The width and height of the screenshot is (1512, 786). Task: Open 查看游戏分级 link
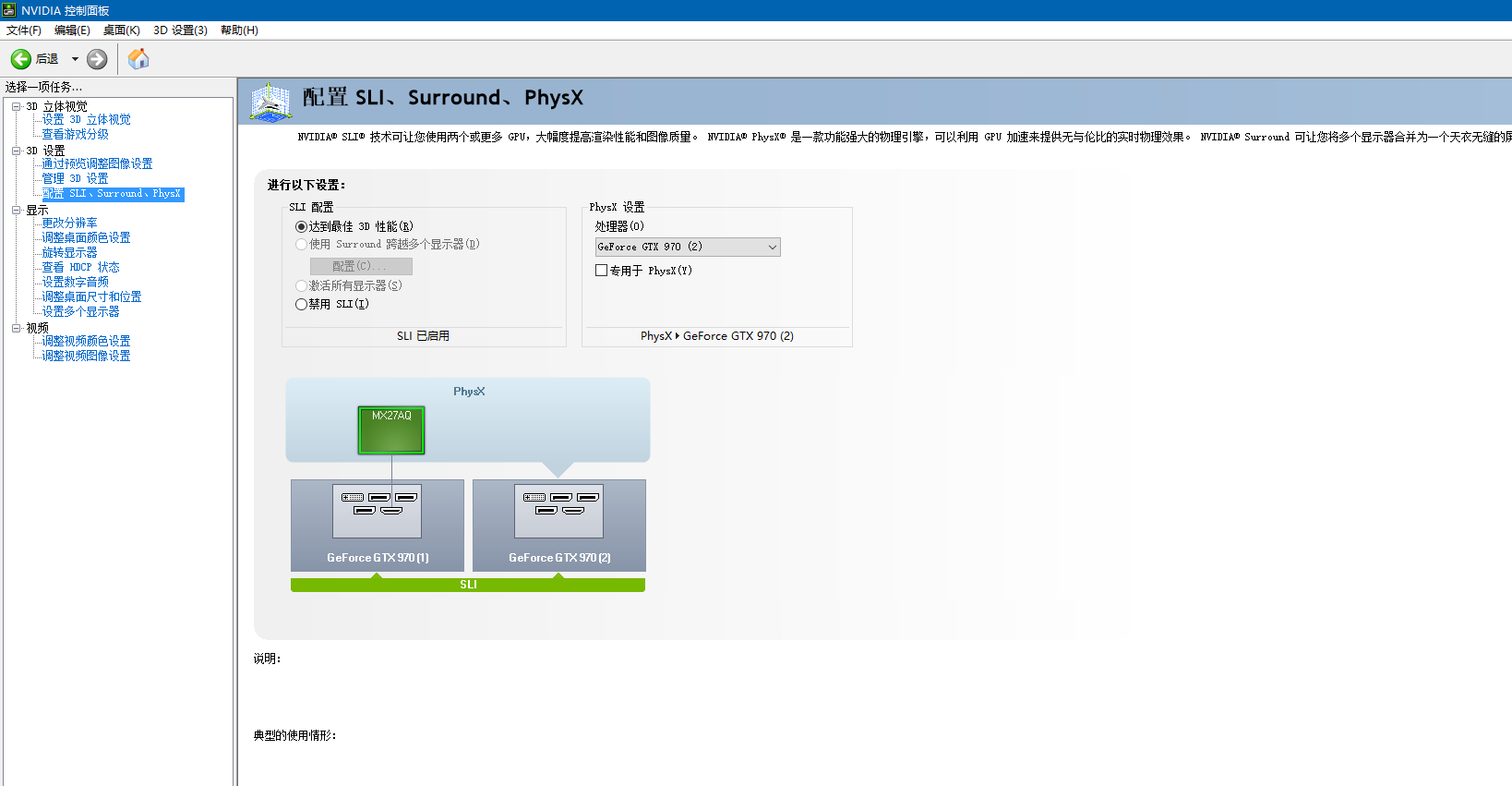76,134
